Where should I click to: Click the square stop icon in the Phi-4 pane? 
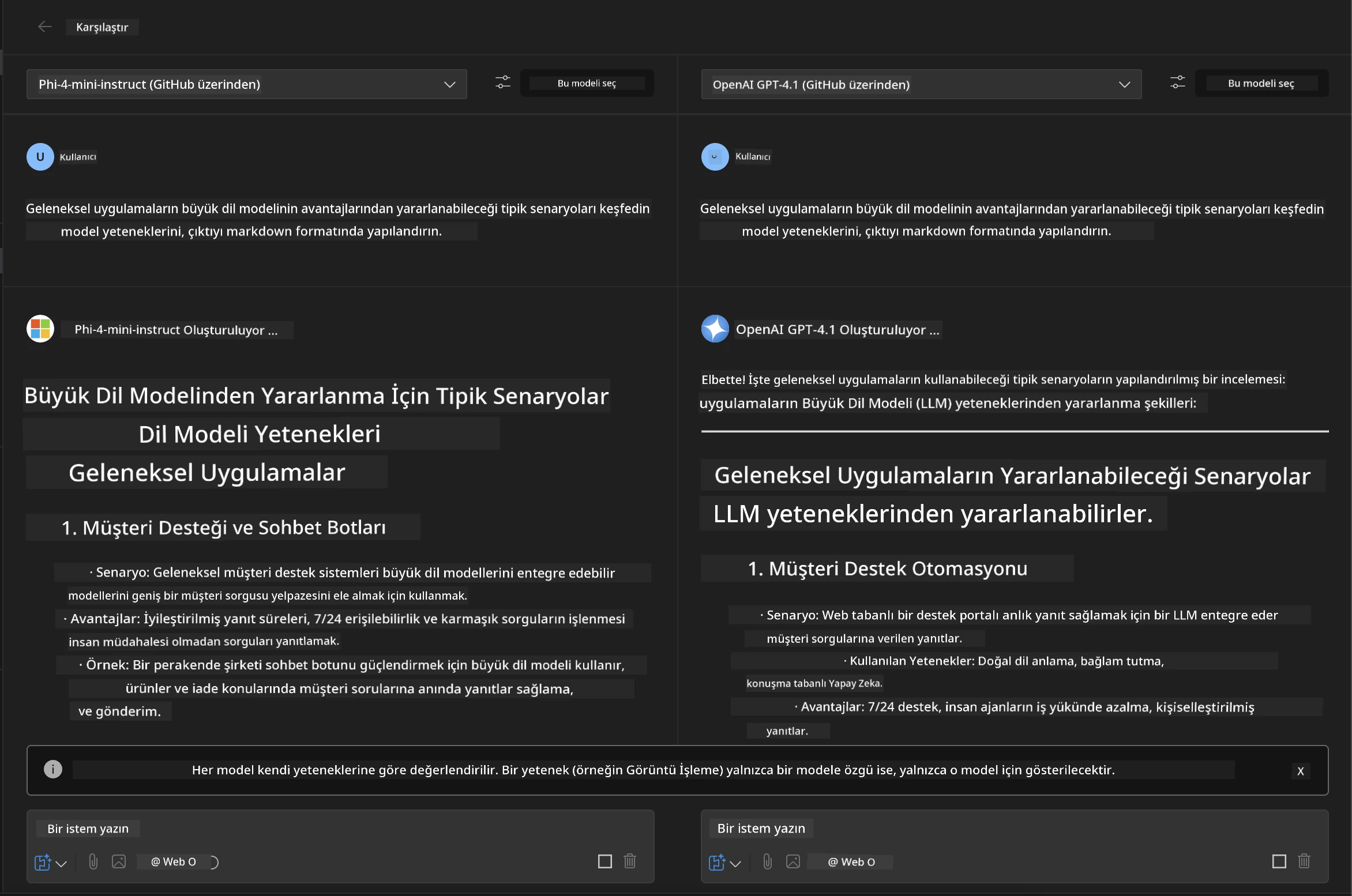(x=605, y=861)
